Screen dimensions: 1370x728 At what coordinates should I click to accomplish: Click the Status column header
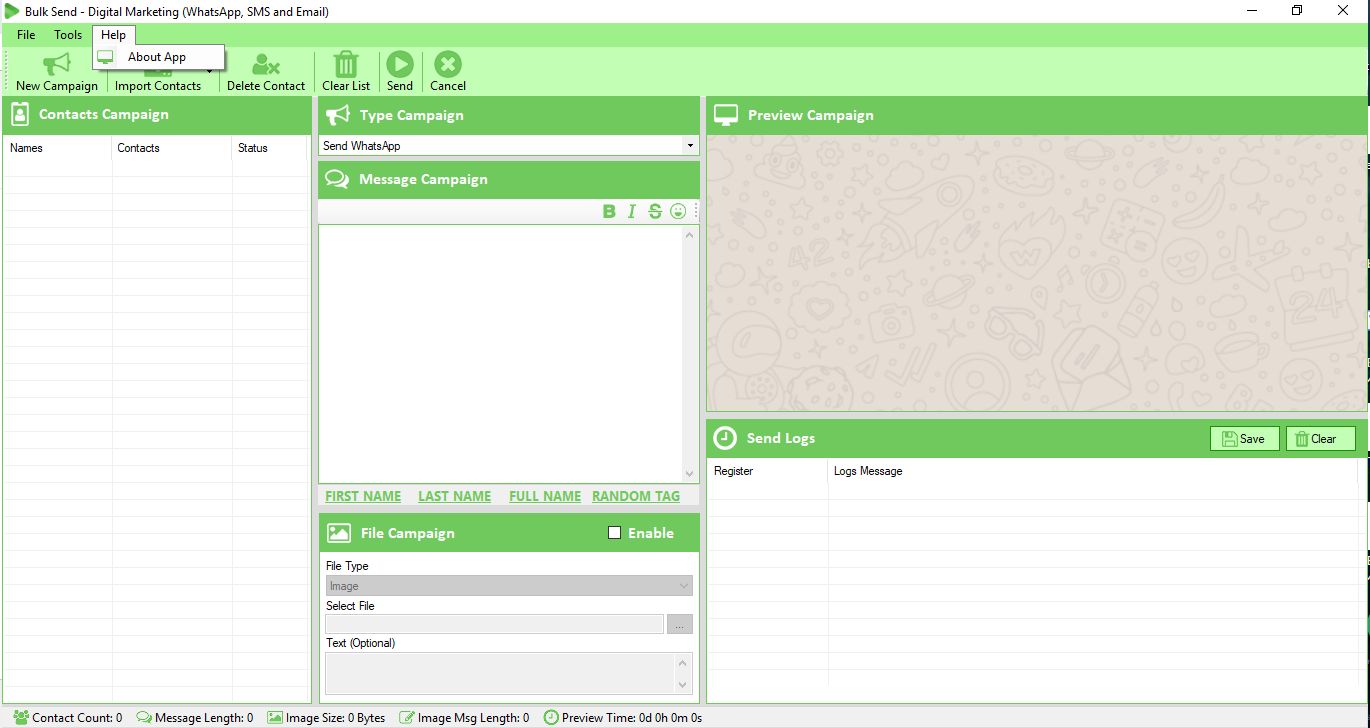point(270,148)
